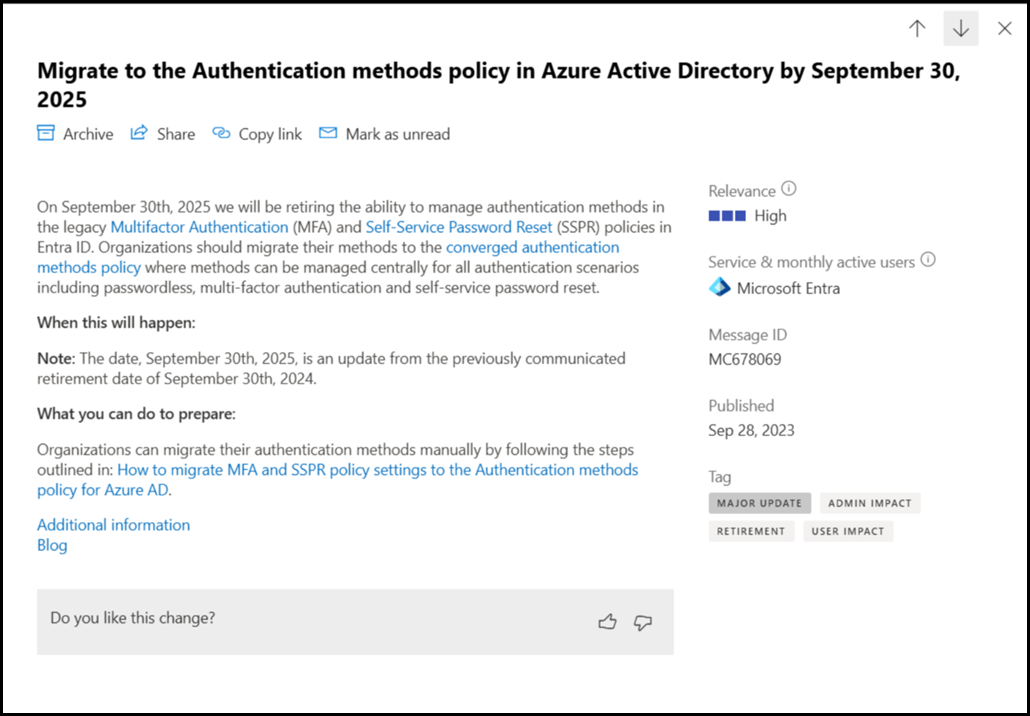Open How to migrate MFA and SSPR link
1030x716 pixels.
(377, 469)
